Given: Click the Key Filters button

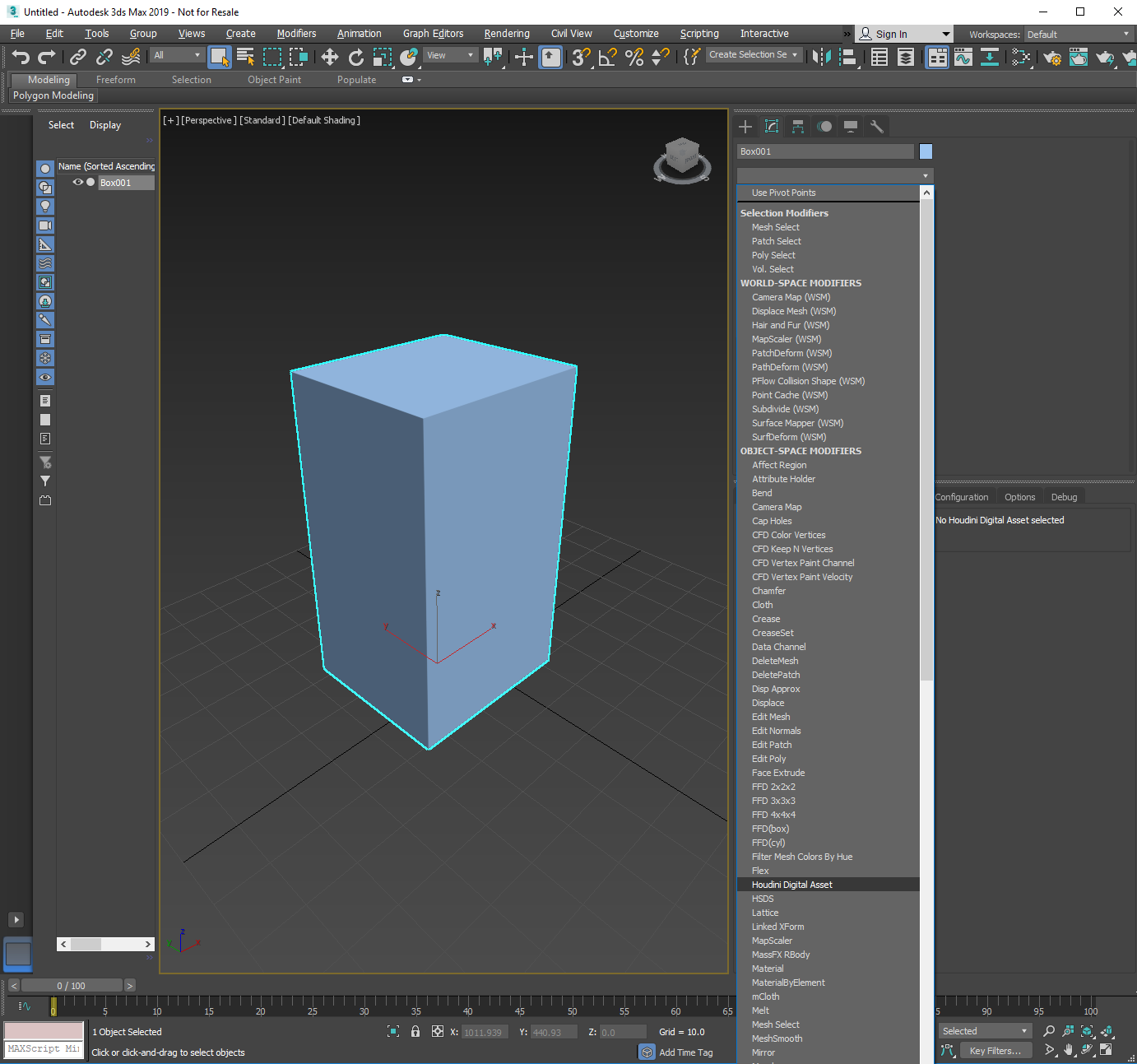Looking at the screenshot, I should [x=995, y=1051].
